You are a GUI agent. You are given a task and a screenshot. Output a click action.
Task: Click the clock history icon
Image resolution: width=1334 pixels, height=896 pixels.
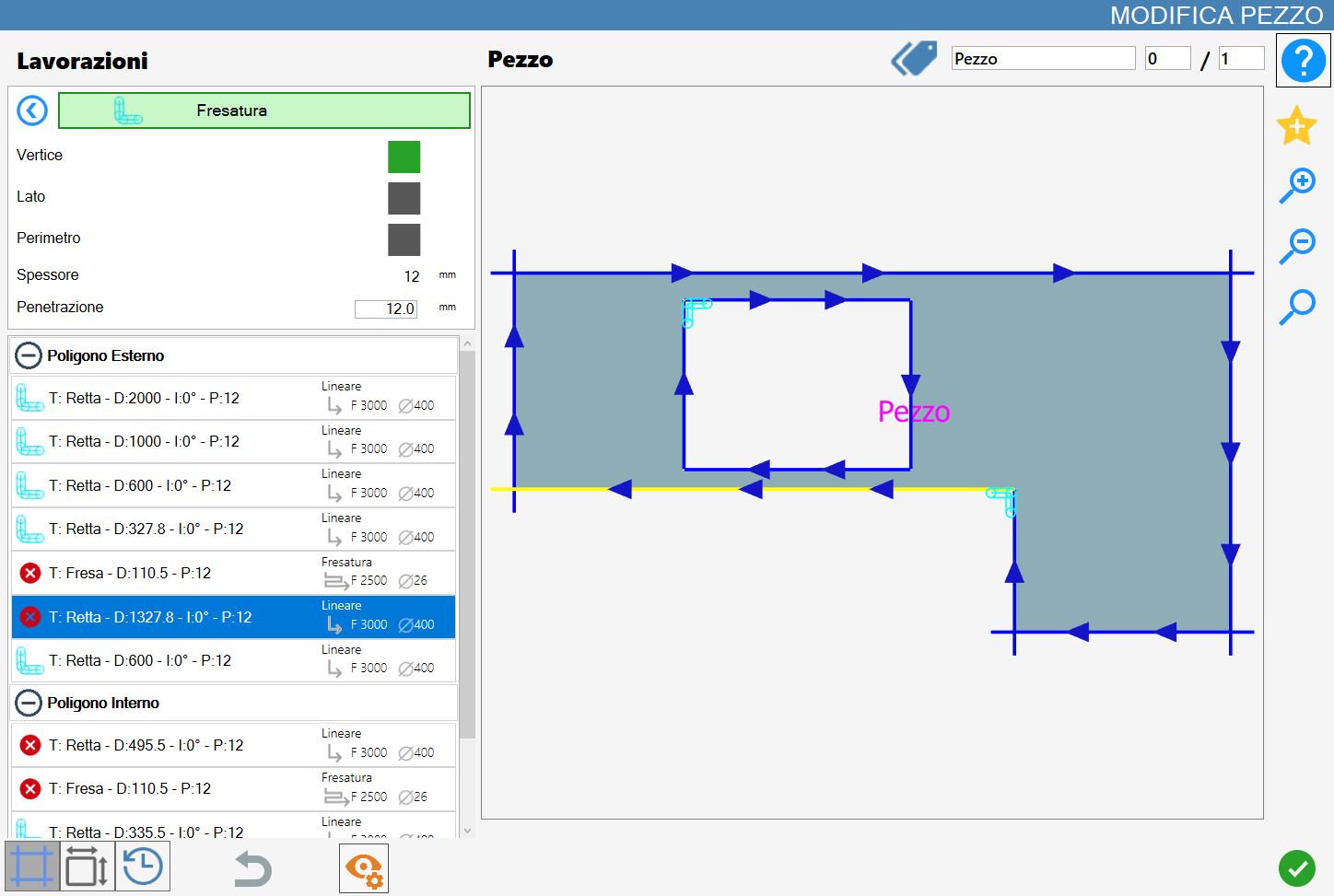pos(143,867)
